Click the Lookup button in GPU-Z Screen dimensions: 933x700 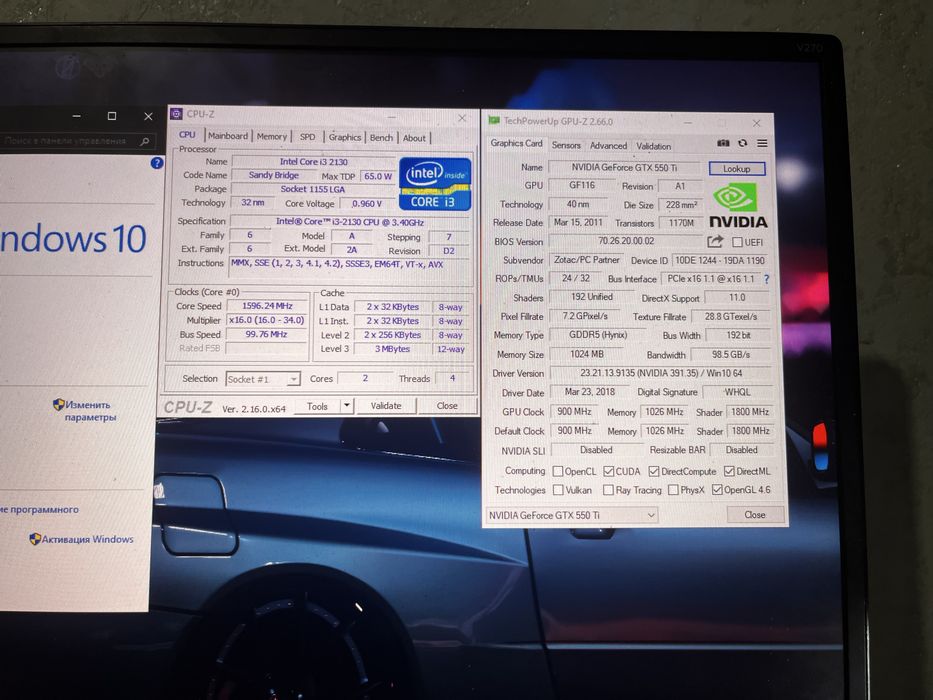737,168
